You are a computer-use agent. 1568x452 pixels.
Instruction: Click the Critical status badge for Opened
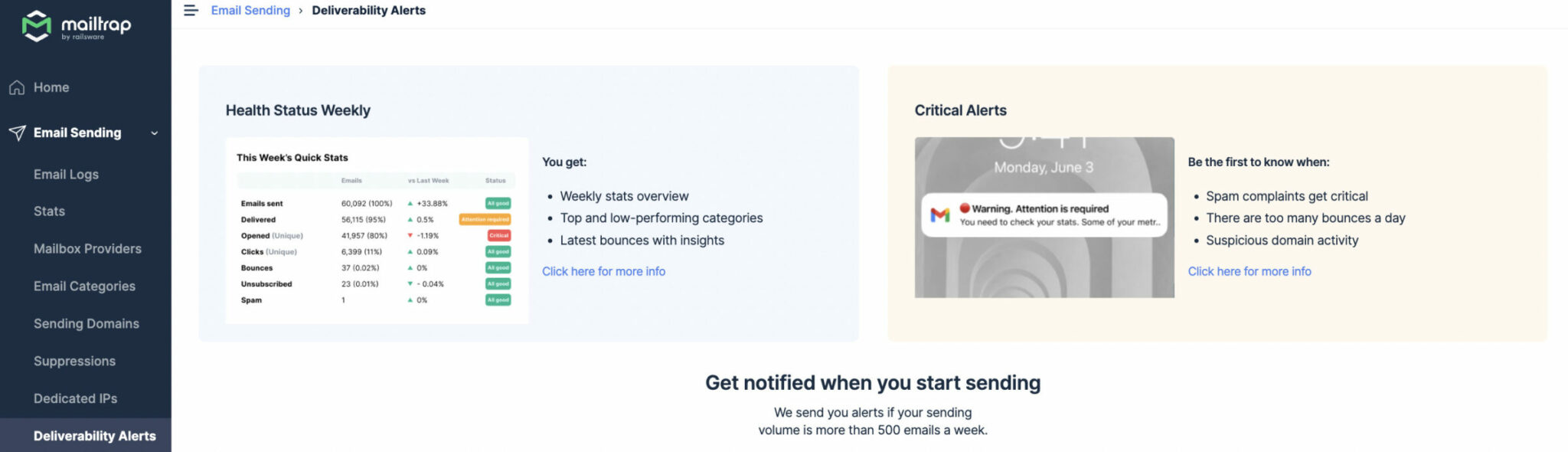tap(498, 235)
